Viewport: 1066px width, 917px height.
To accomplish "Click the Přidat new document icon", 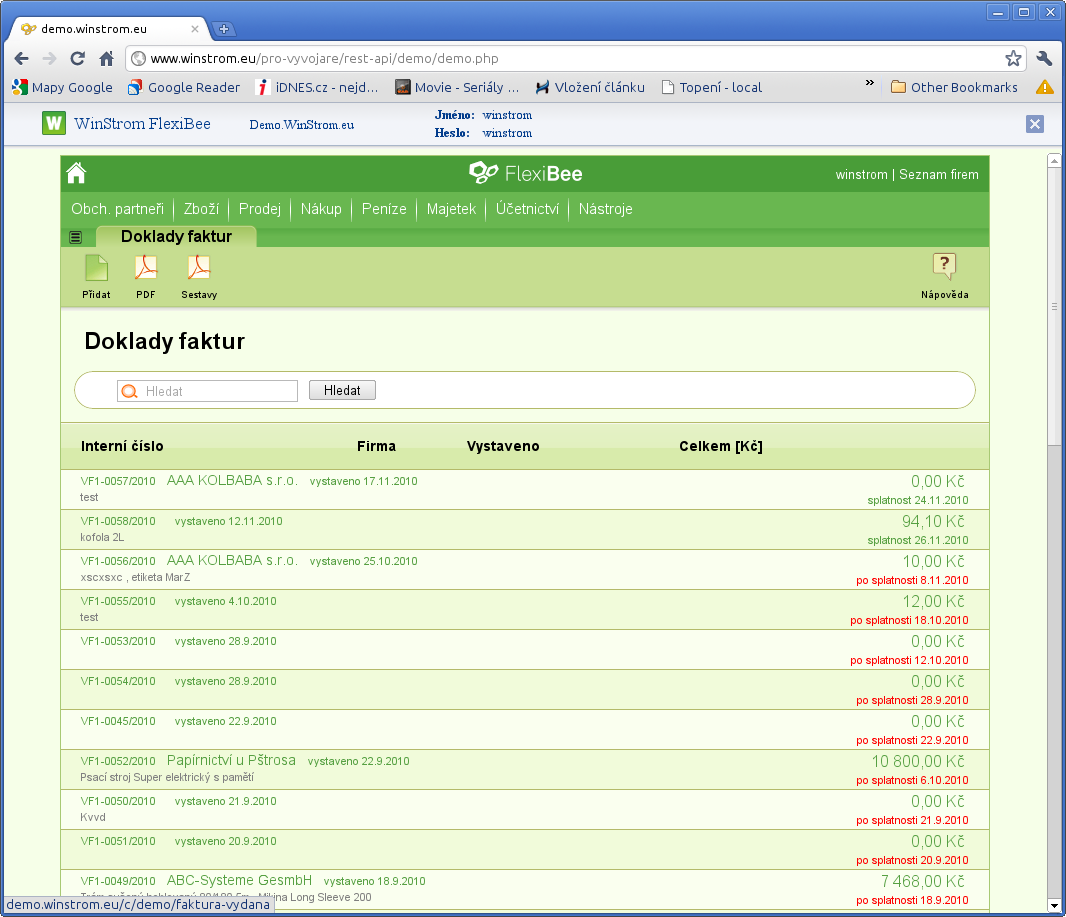I will click(96, 270).
